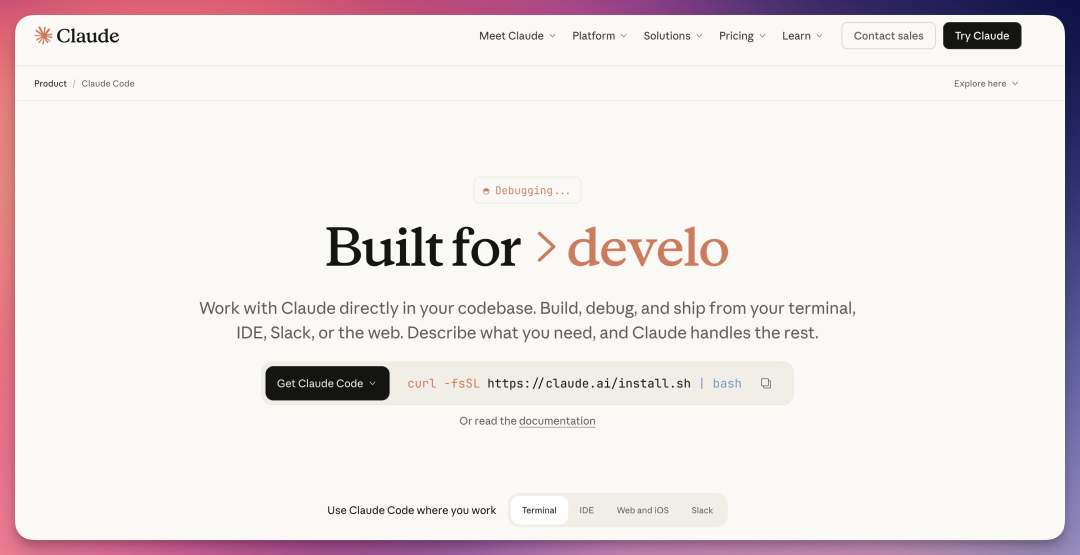
Task: Expand the Platform dropdown
Action: tap(599, 36)
